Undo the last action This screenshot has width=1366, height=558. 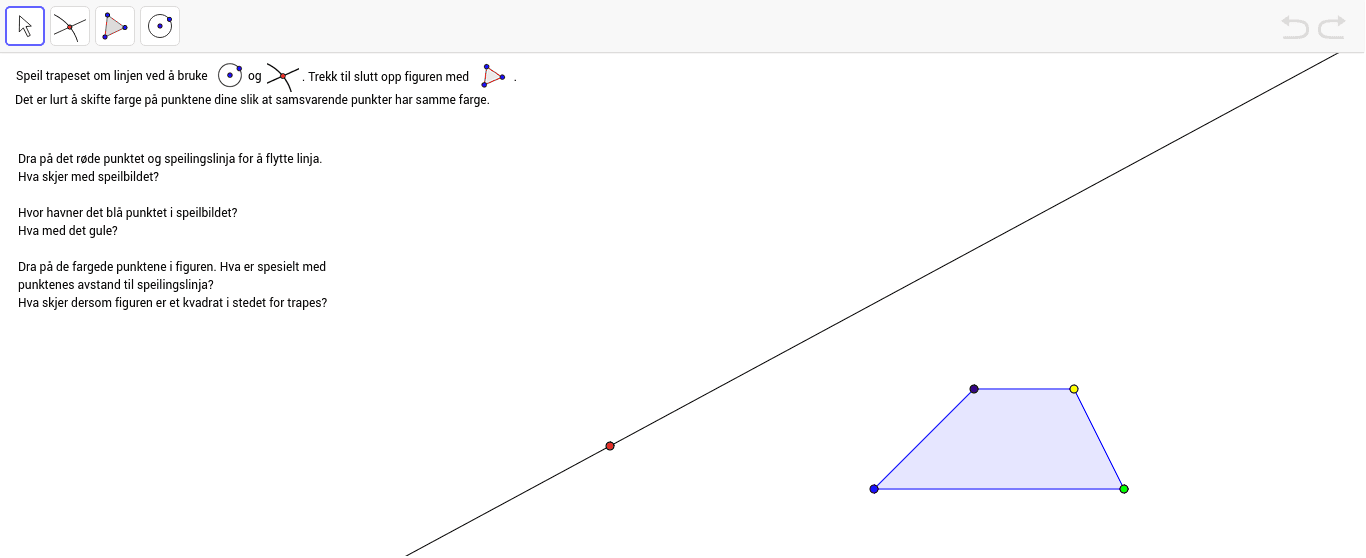click(1295, 27)
